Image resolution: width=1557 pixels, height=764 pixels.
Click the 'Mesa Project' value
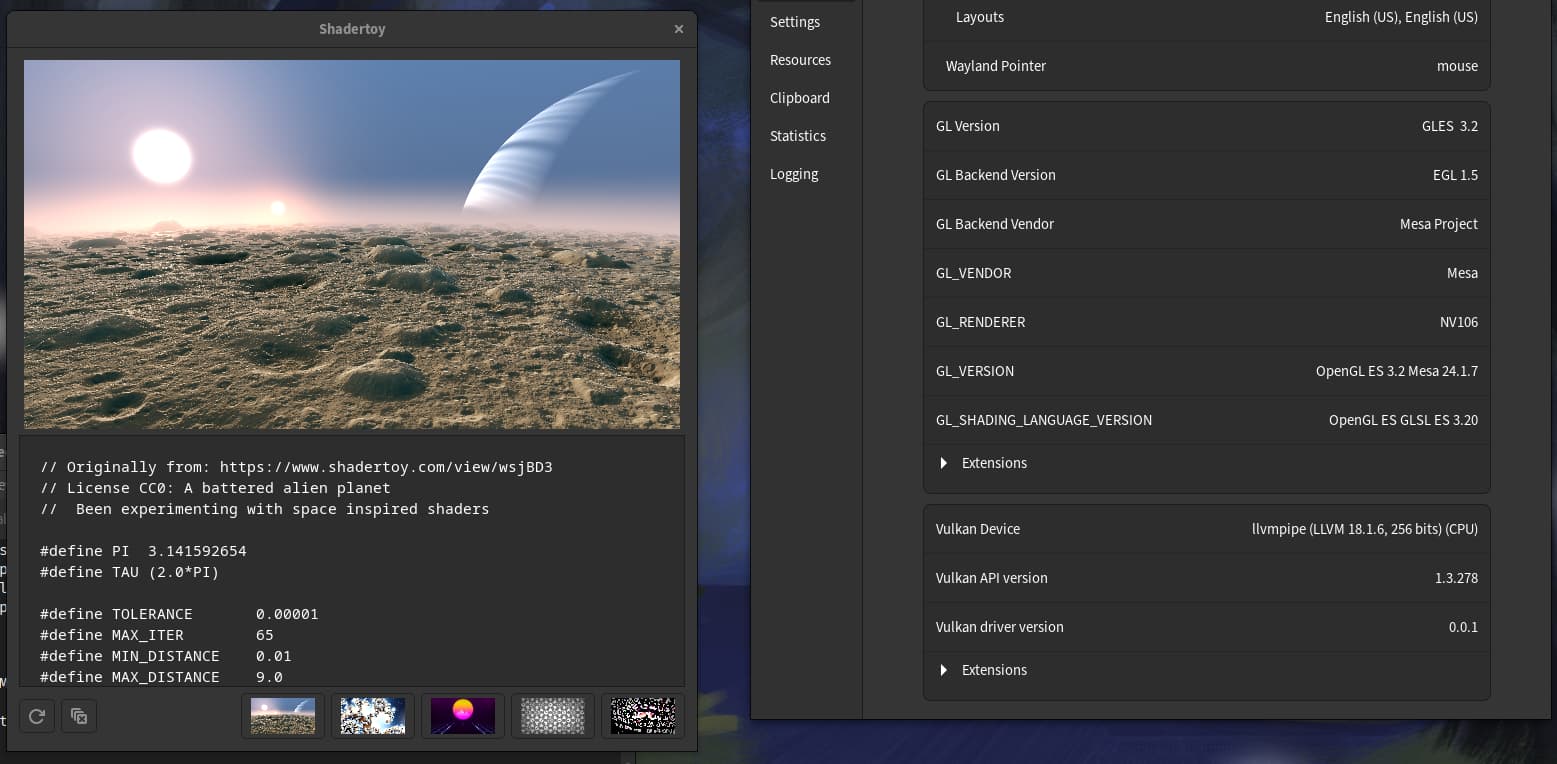1439,224
